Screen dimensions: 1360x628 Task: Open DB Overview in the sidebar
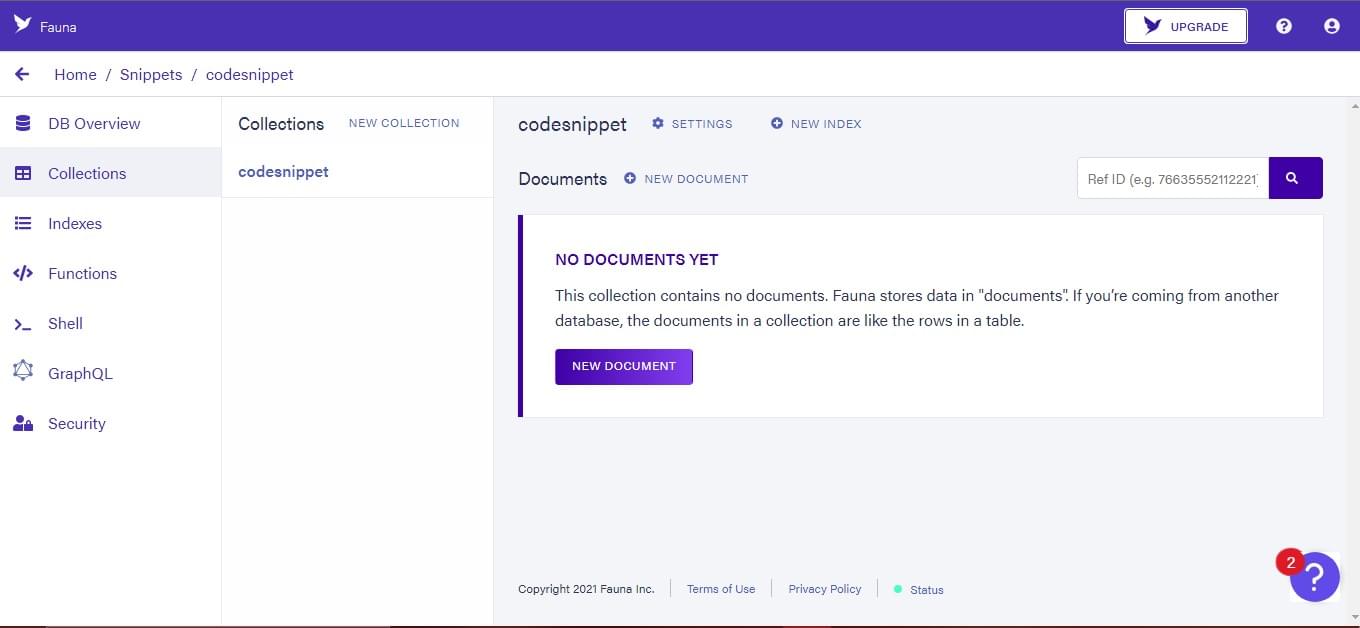click(110, 123)
